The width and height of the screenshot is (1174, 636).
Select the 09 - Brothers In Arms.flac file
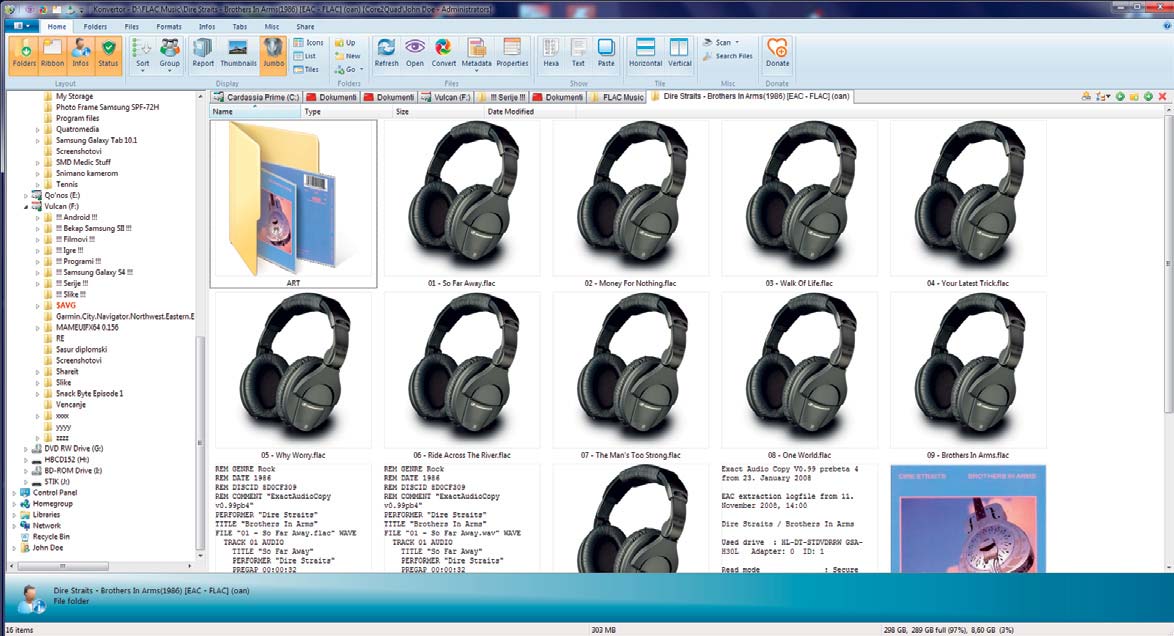click(967, 375)
